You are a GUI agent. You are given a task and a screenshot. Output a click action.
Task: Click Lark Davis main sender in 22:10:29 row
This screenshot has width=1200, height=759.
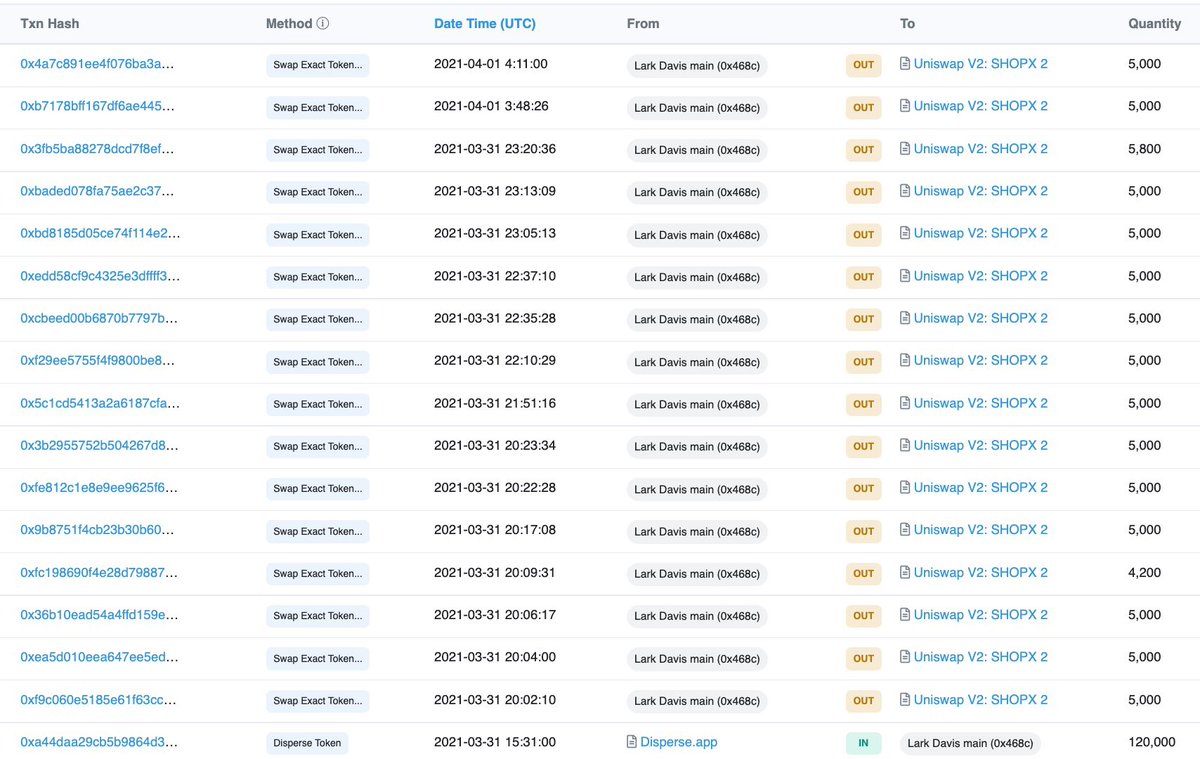pos(697,362)
